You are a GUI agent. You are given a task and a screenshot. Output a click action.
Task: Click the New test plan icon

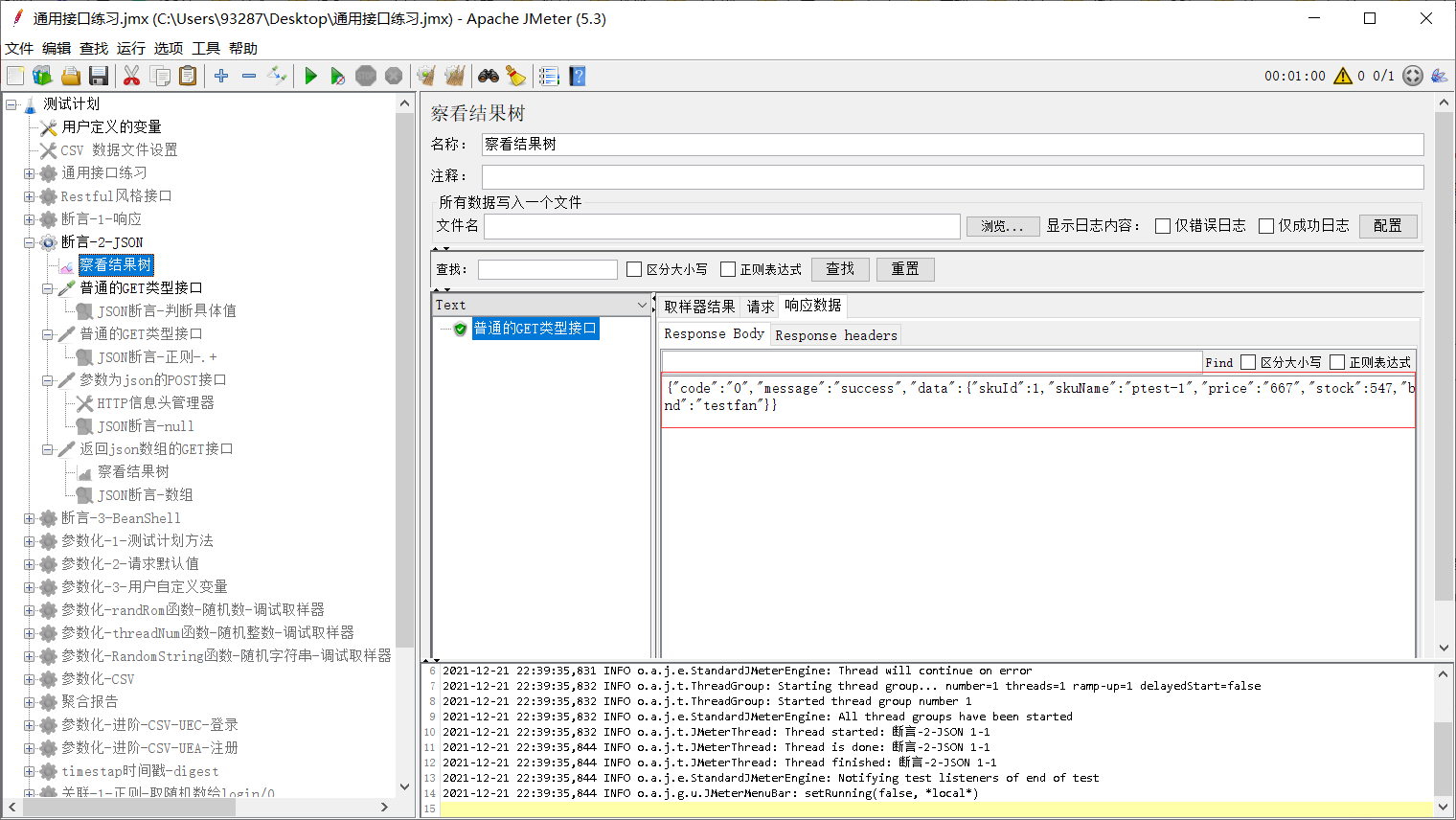click(15, 76)
